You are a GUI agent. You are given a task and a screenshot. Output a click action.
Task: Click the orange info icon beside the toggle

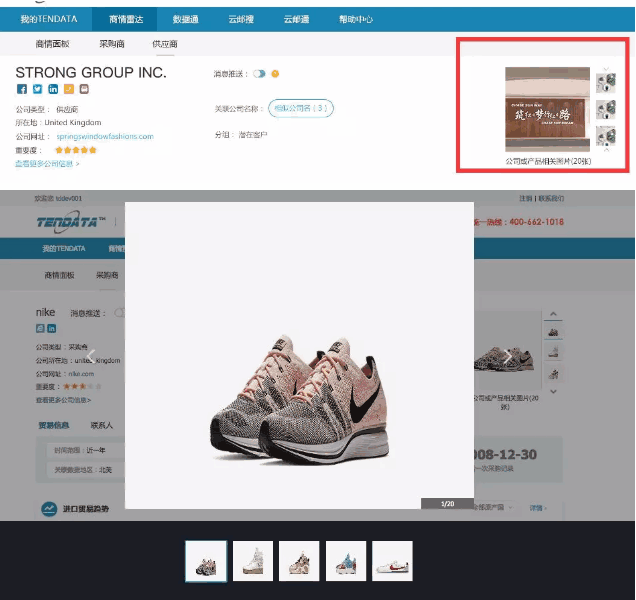[x=275, y=74]
